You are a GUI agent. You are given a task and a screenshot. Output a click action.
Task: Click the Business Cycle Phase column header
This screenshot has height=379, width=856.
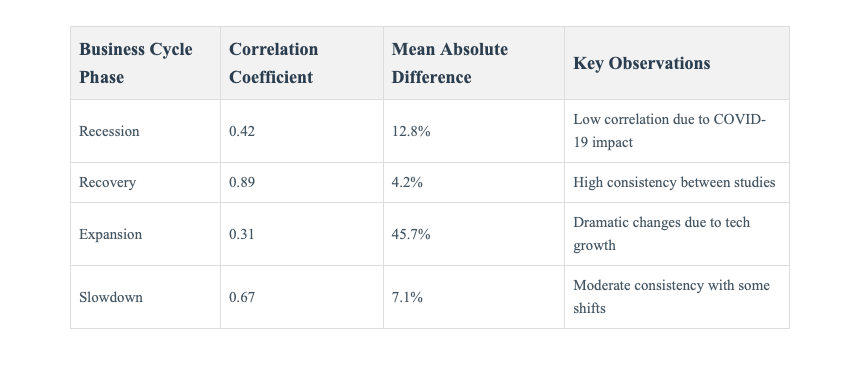click(135, 63)
